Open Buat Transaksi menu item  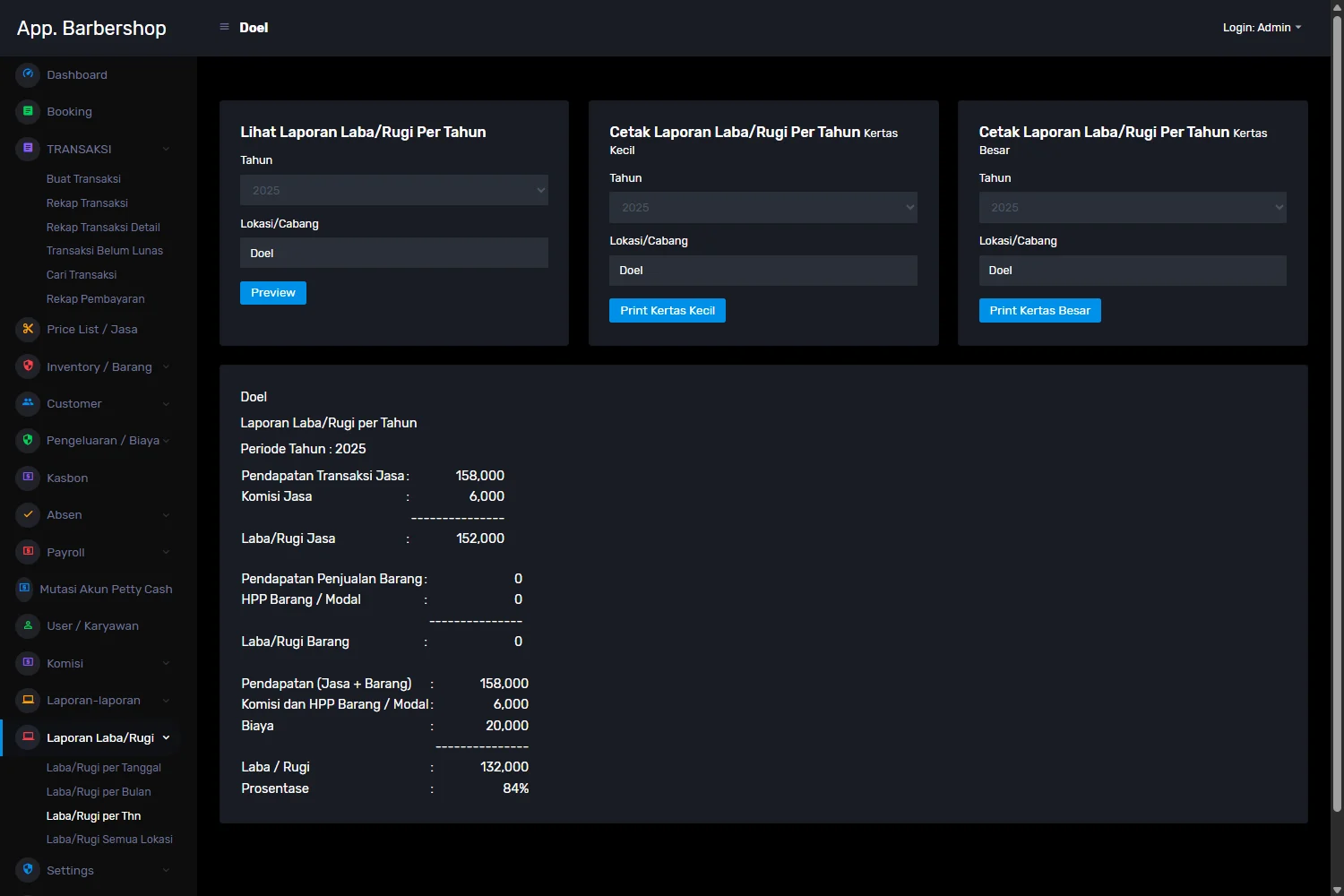coord(83,179)
